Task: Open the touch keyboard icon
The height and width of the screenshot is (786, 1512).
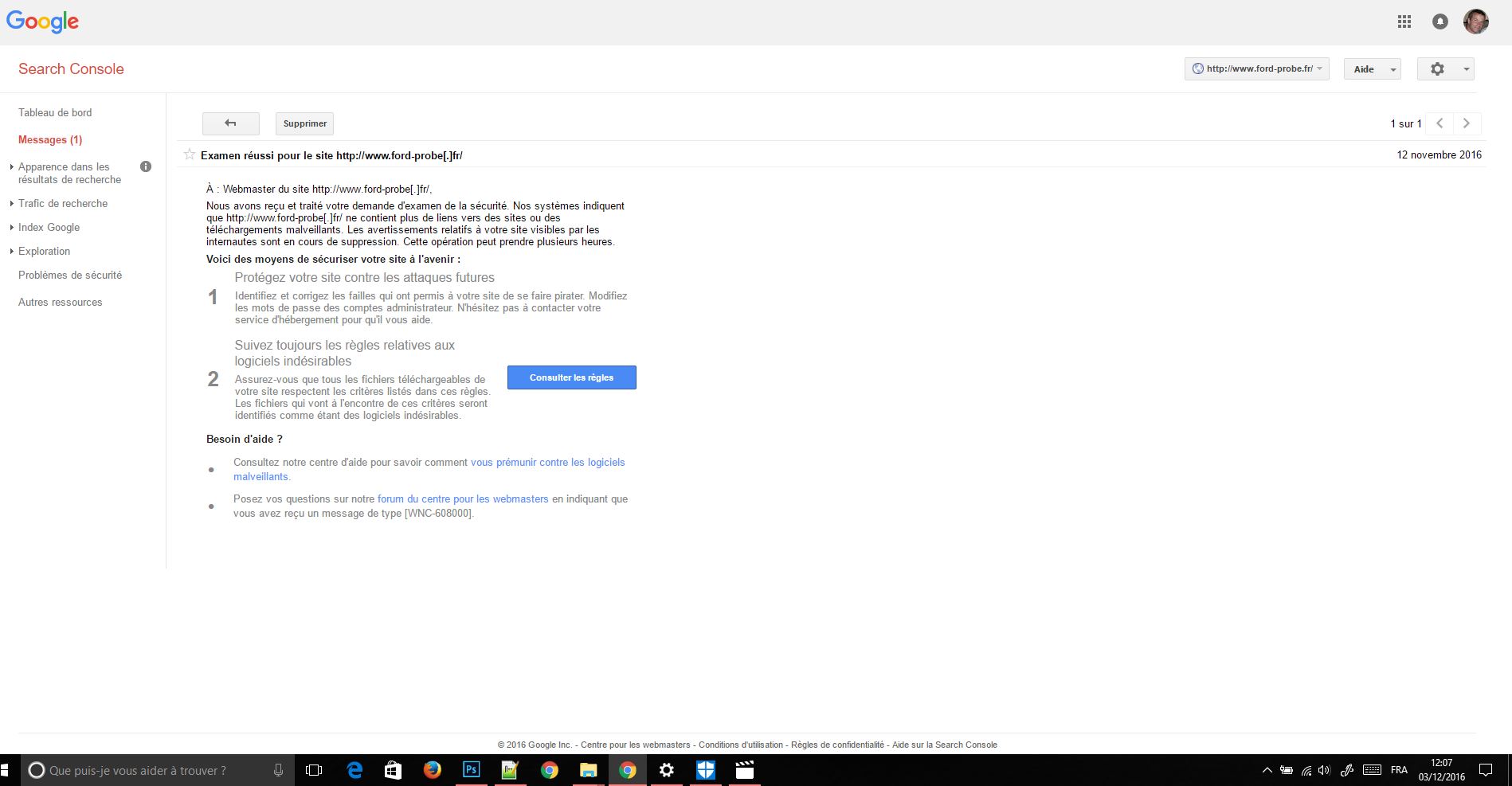Action: 1372,770
